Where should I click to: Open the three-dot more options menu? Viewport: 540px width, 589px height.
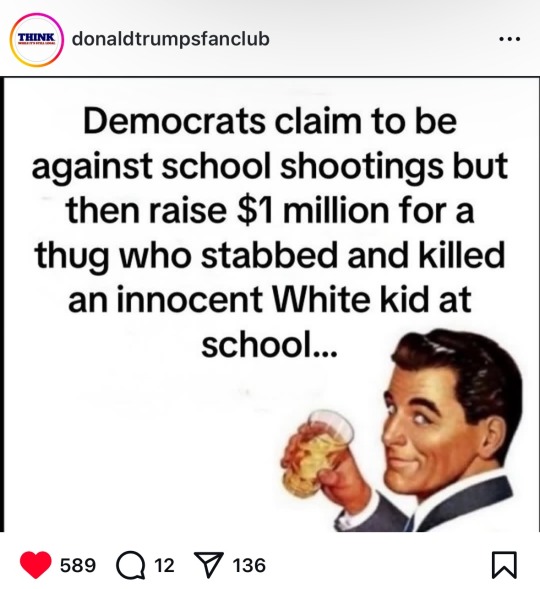click(x=510, y=38)
